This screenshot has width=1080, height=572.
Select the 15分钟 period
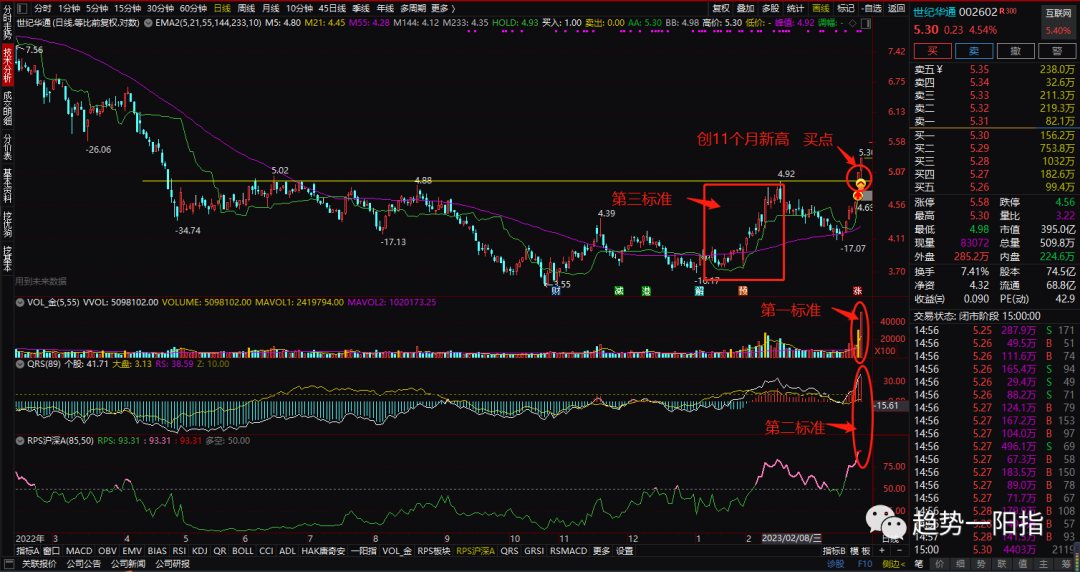127,8
